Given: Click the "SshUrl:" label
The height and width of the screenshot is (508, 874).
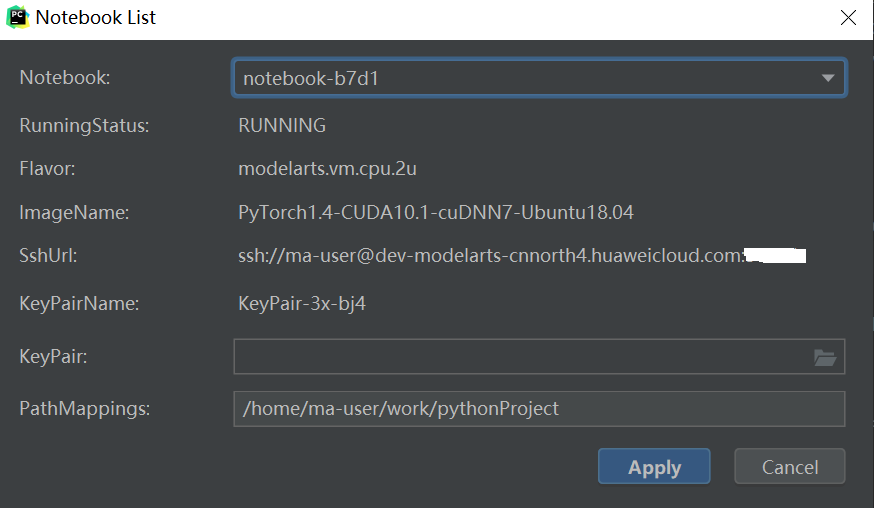Looking at the screenshot, I should [x=49, y=256].
